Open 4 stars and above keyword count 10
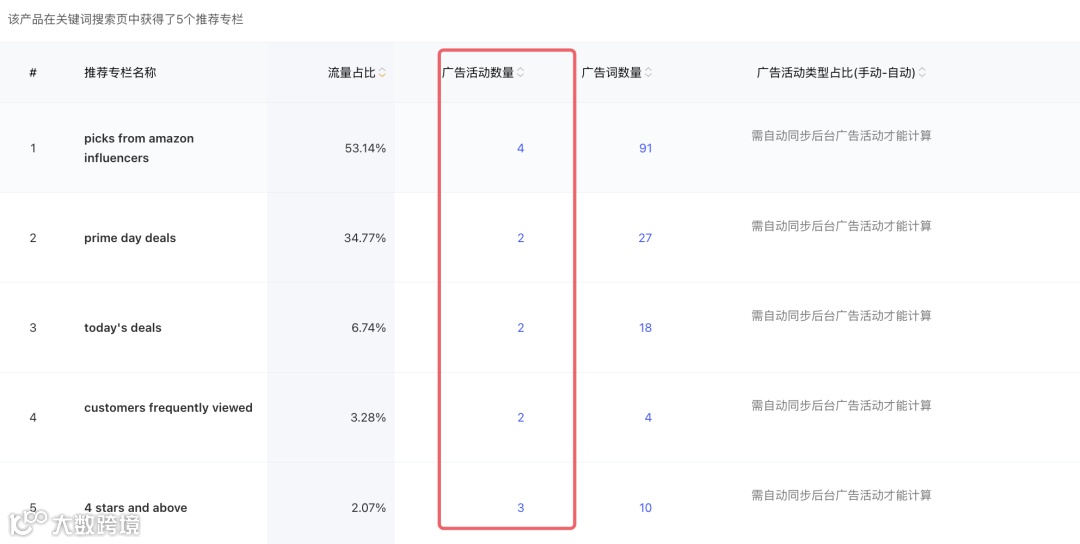The image size is (1080, 544). pyautogui.click(x=645, y=508)
